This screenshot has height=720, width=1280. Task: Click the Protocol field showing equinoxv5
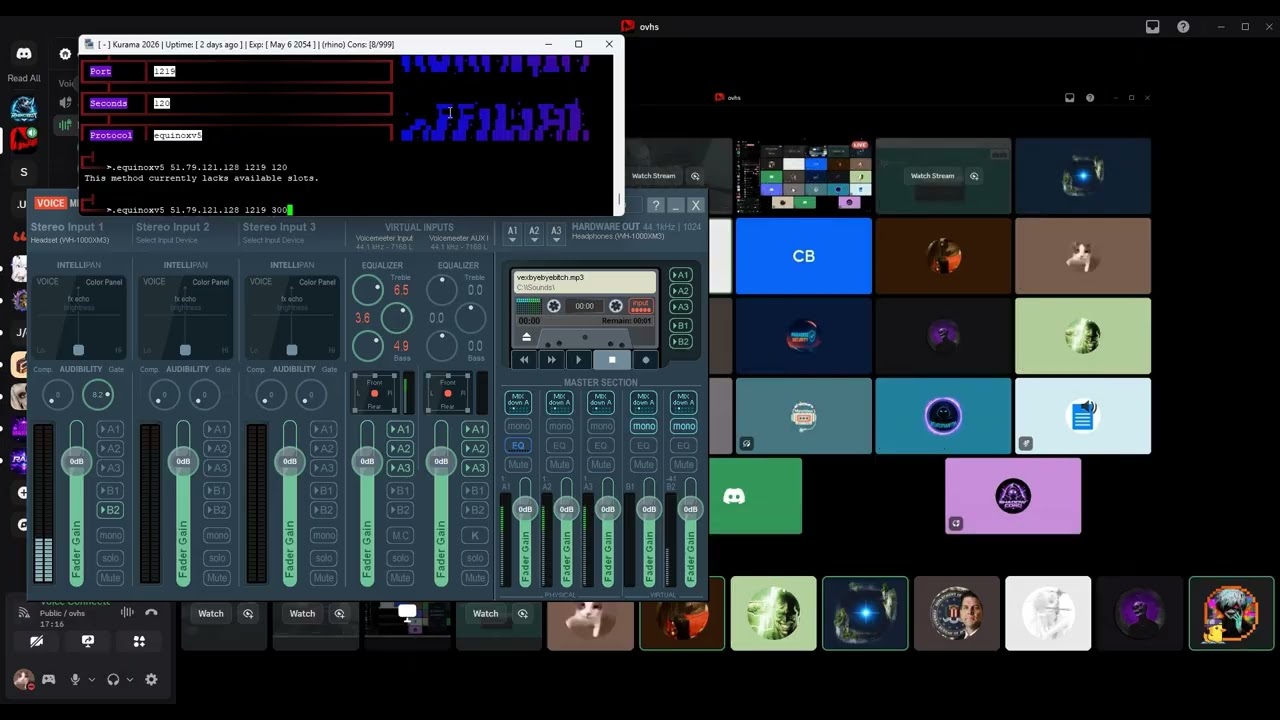click(x=270, y=135)
